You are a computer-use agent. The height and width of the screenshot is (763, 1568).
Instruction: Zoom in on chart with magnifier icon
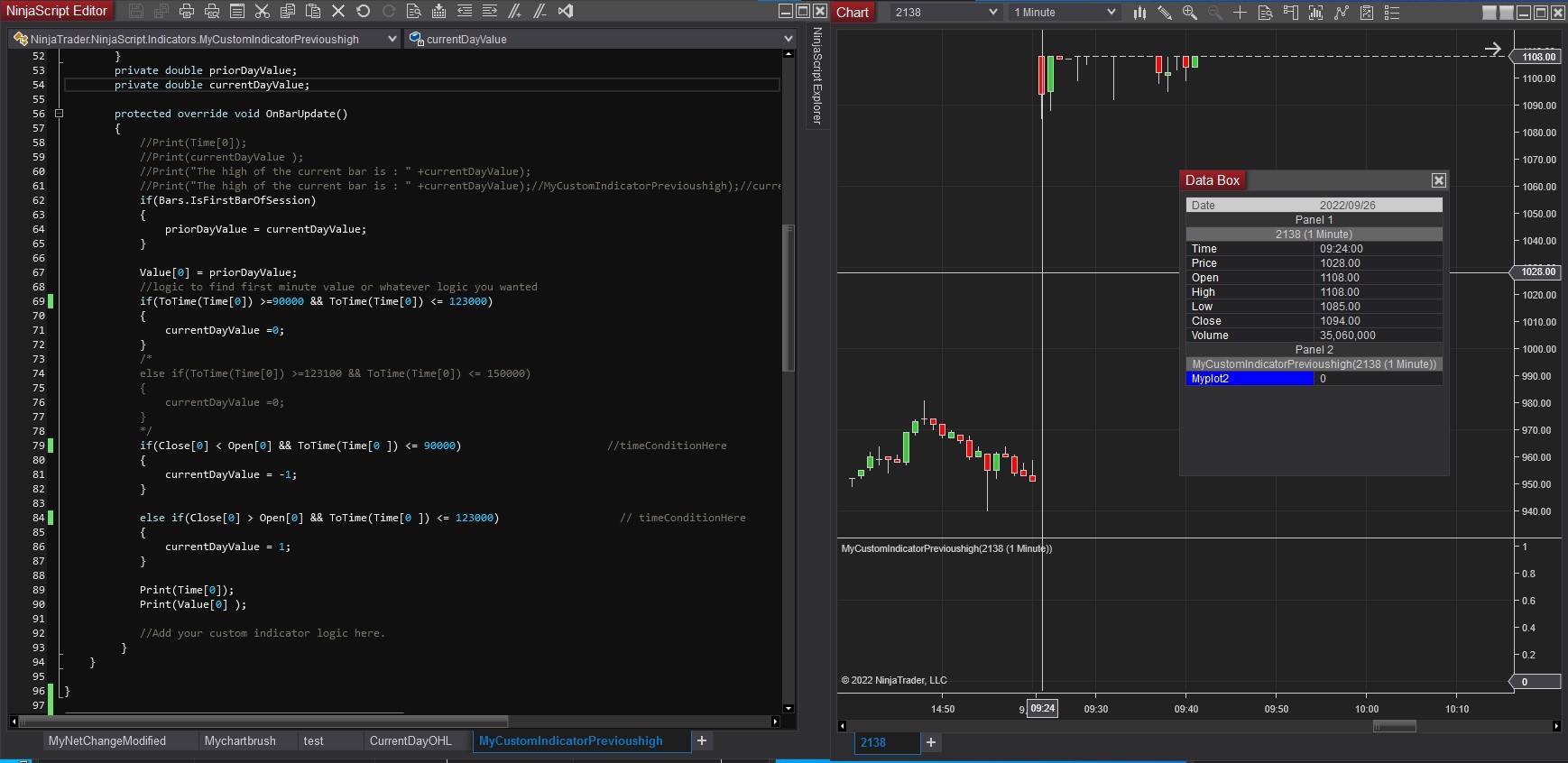[x=1190, y=12]
